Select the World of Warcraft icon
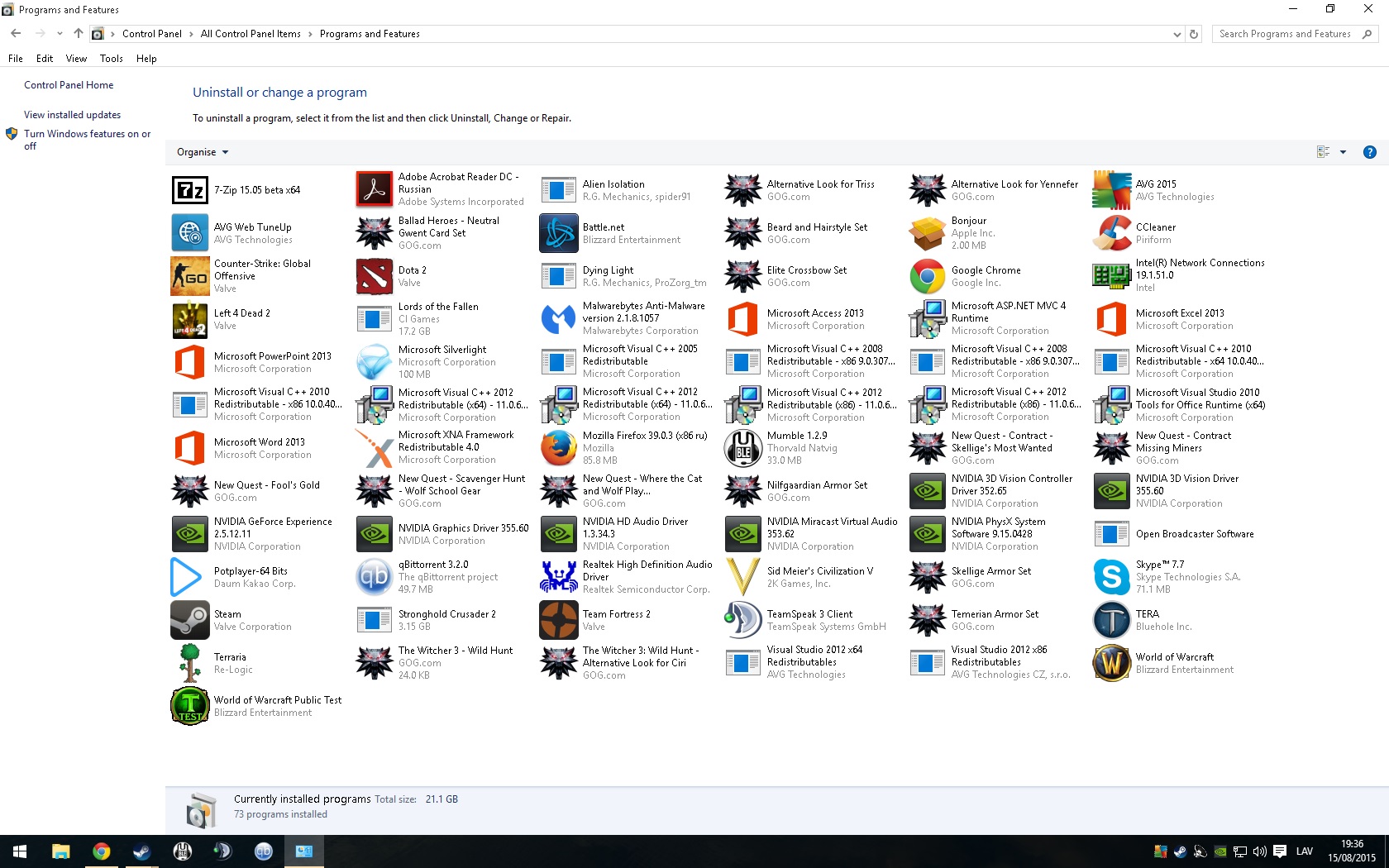The width and height of the screenshot is (1389, 868). (x=1111, y=663)
